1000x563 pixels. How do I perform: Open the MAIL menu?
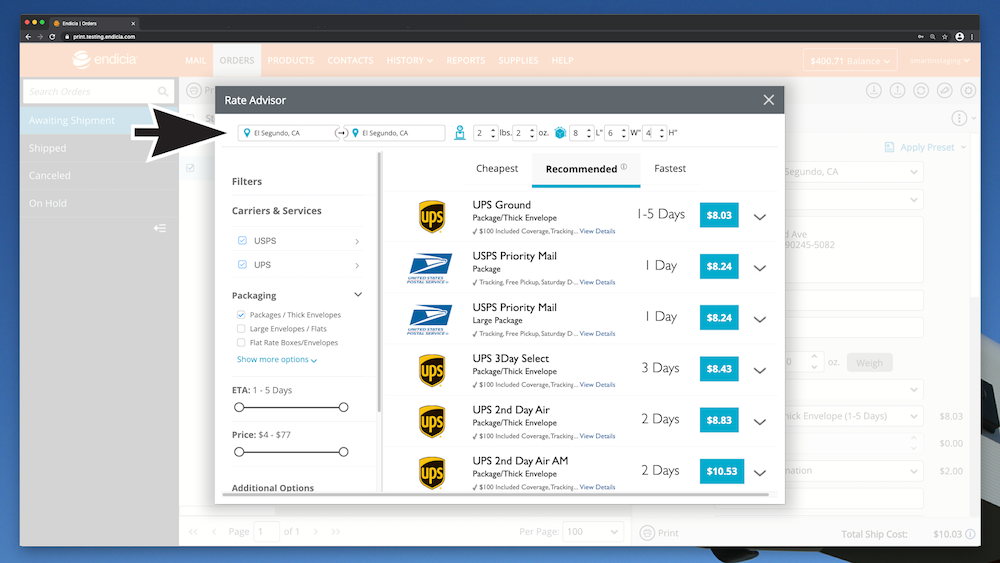(x=195, y=61)
